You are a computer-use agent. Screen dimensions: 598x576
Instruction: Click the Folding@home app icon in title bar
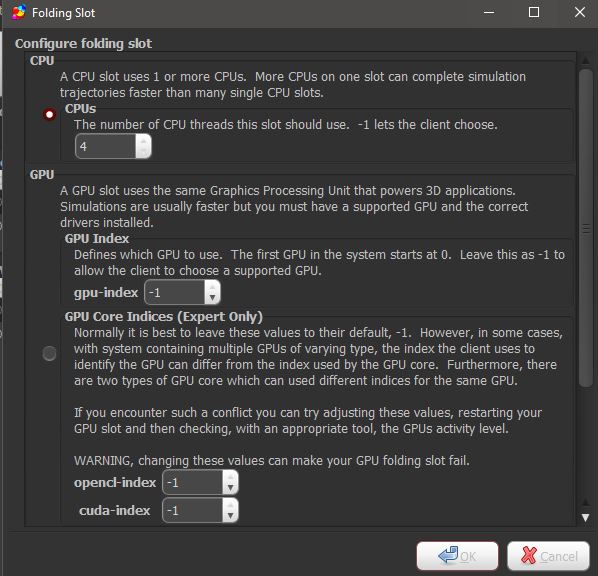coord(19,12)
